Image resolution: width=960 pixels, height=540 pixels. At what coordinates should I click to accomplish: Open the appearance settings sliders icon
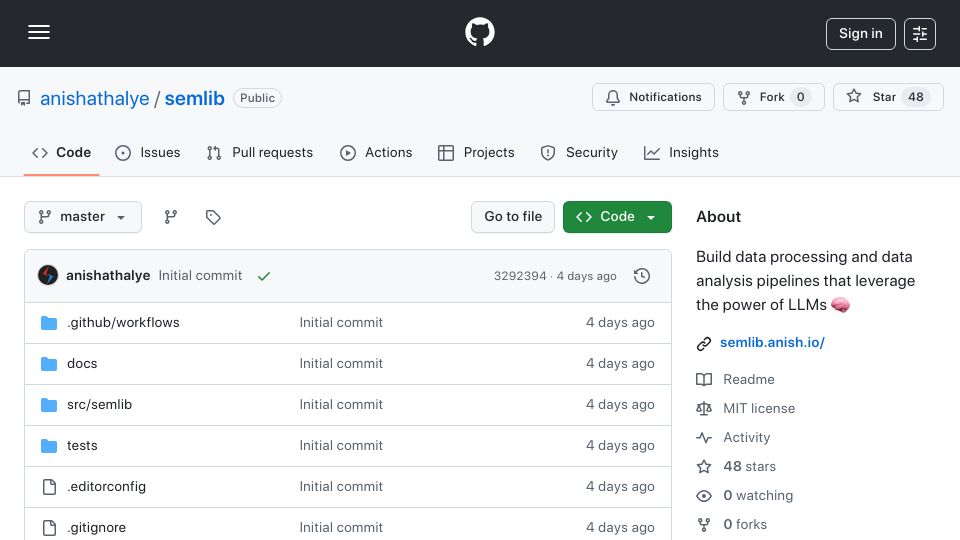pos(920,34)
